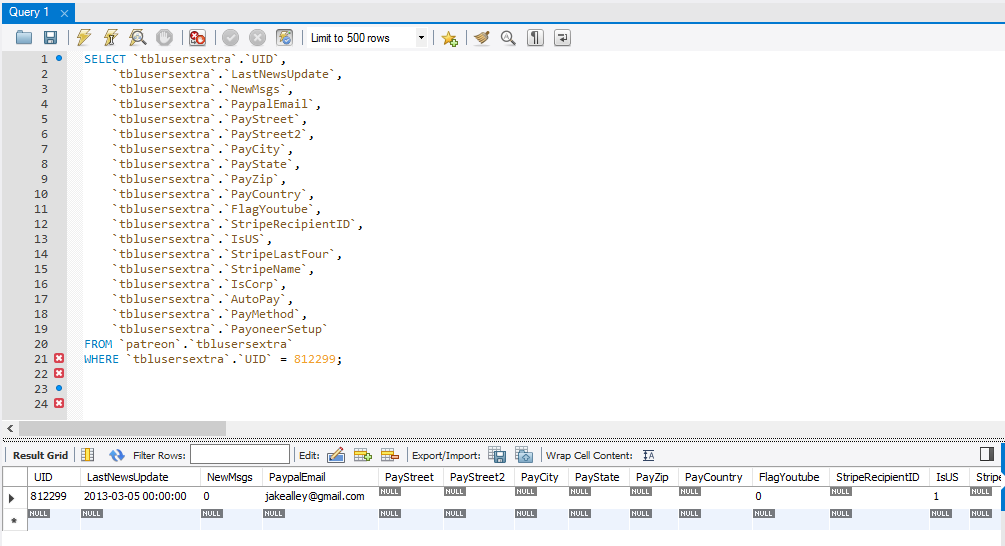Image resolution: width=1005 pixels, height=546 pixels.
Task: Place cursor on the WHERE clause line
Action: (x=213, y=359)
